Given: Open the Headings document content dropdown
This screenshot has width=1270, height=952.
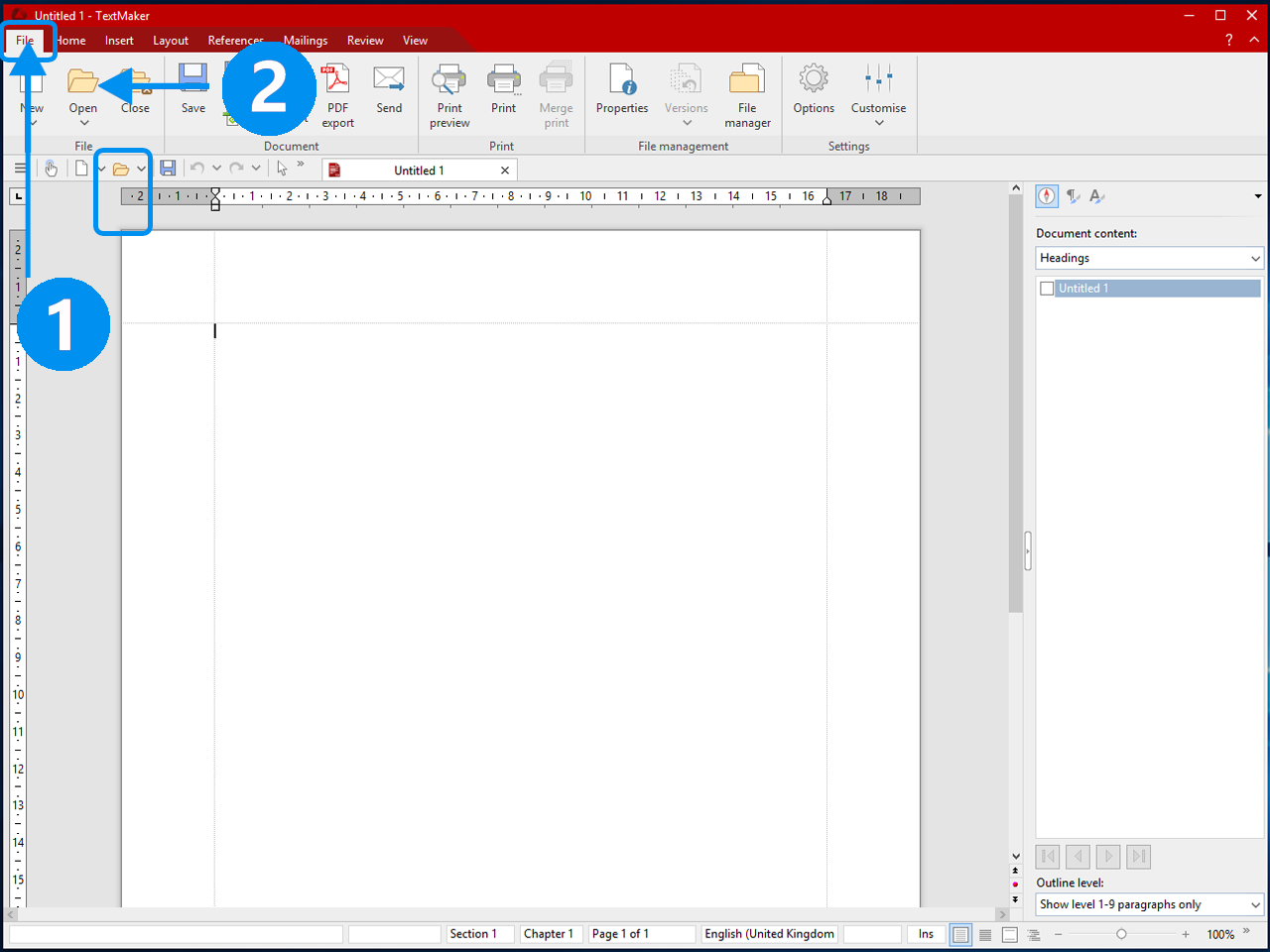Looking at the screenshot, I should click(1149, 258).
